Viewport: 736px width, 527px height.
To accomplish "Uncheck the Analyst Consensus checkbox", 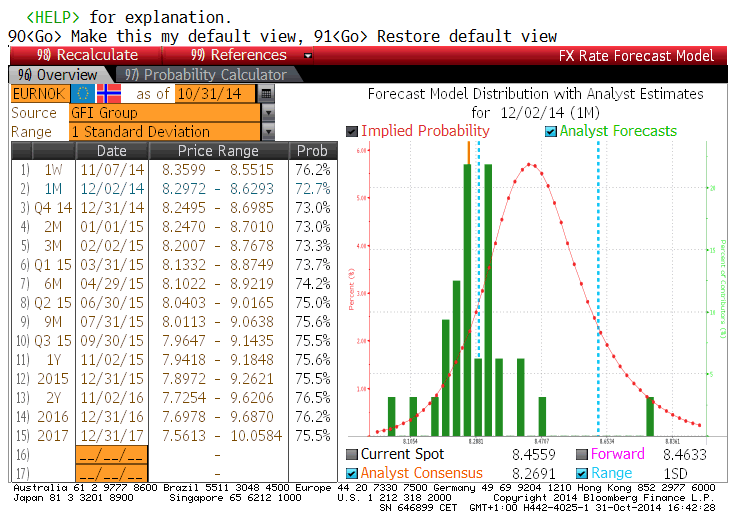I will point(352,473).
